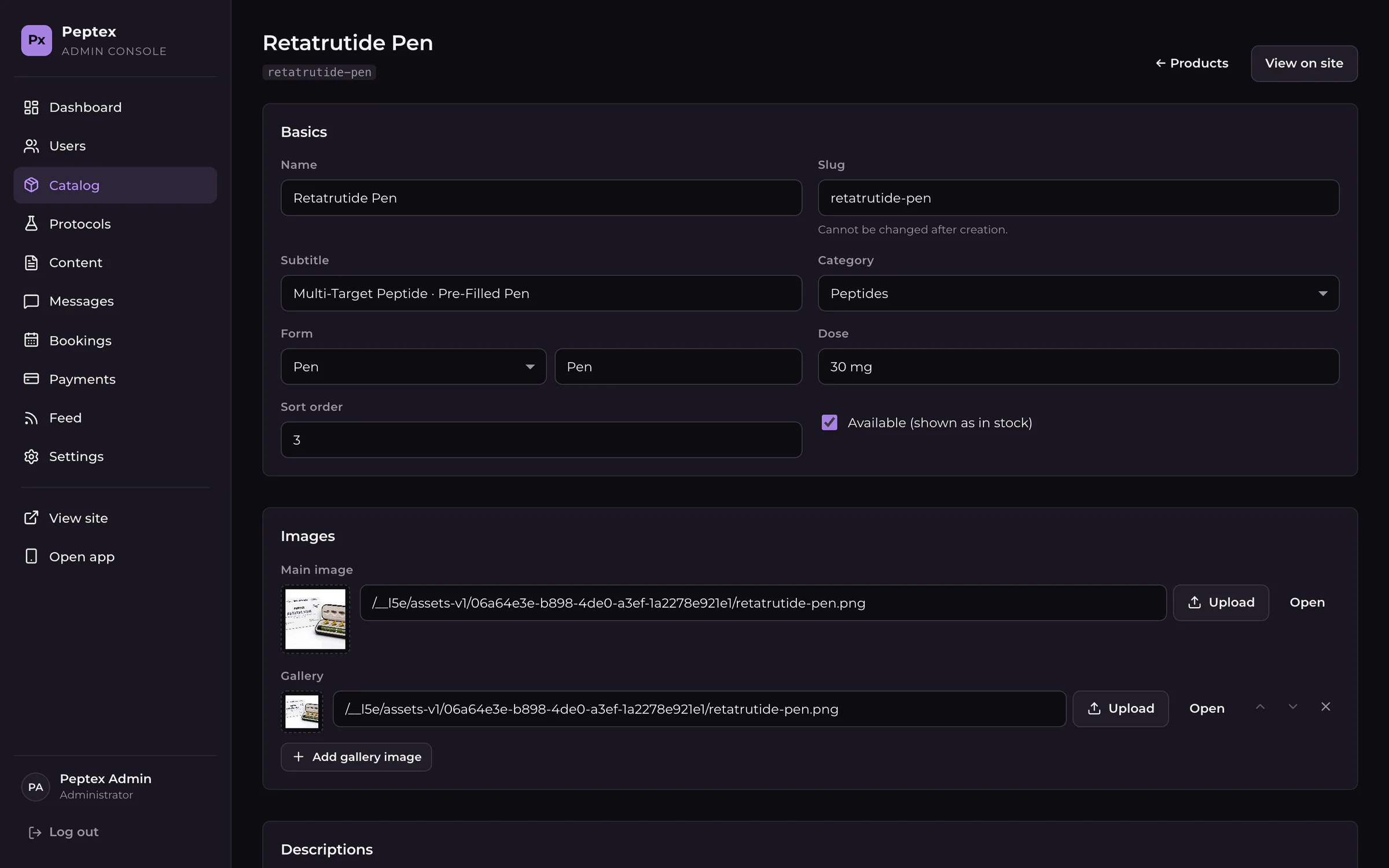Click the Feed RSS icon
The height and width of the screenshot is (868, 1389).
31,418
